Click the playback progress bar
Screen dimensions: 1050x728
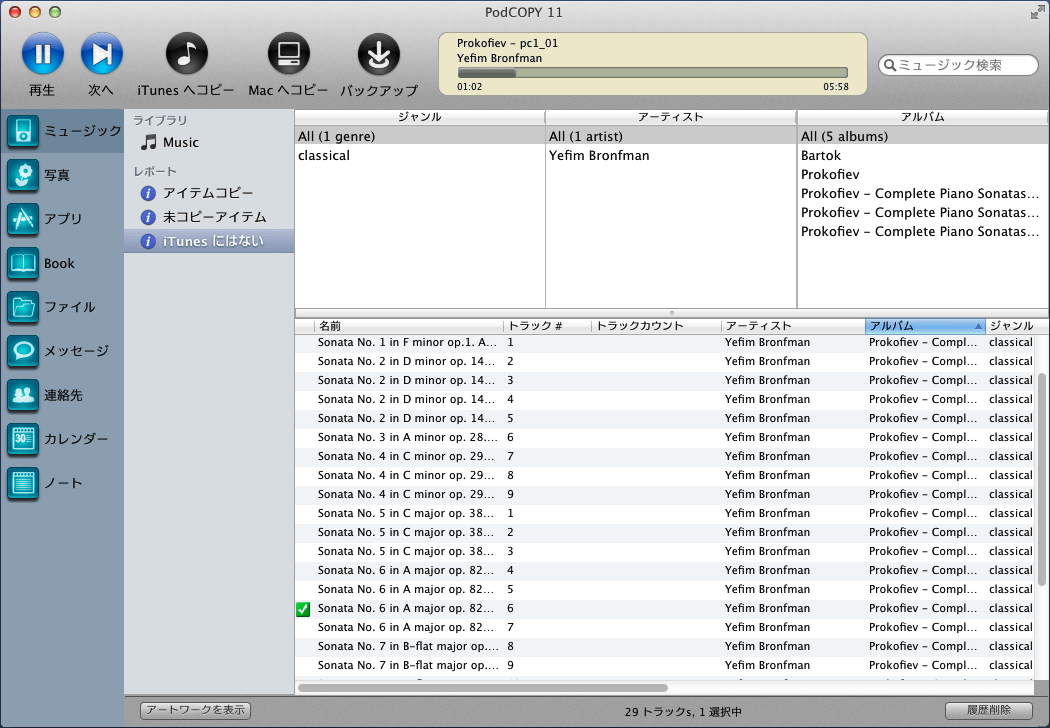(x=652, y=73)
